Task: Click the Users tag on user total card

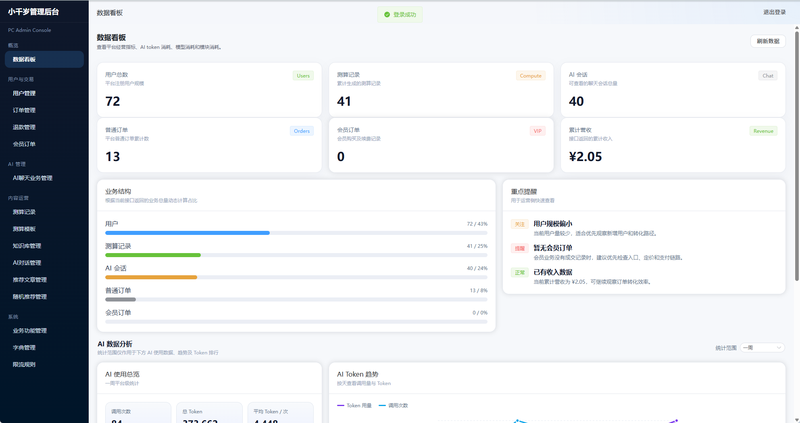Action: [x=303, y=76]
